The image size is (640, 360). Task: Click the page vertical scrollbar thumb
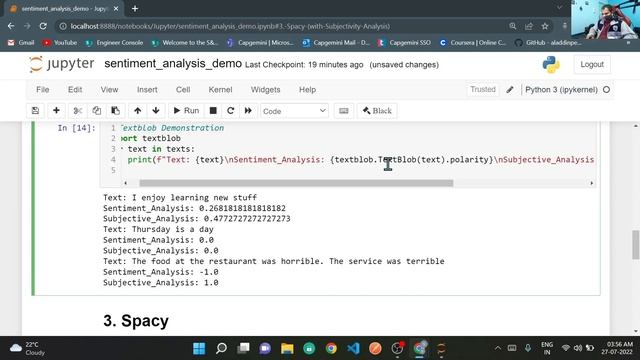(x=636, y=244)
